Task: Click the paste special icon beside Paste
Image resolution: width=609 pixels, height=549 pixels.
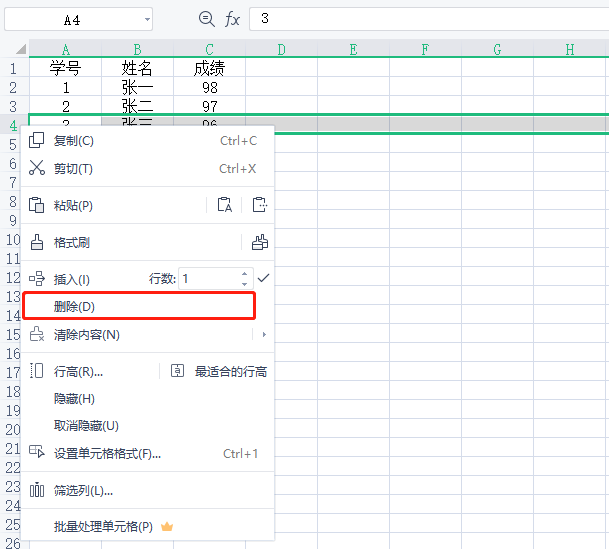Action: tap(259, 205)
